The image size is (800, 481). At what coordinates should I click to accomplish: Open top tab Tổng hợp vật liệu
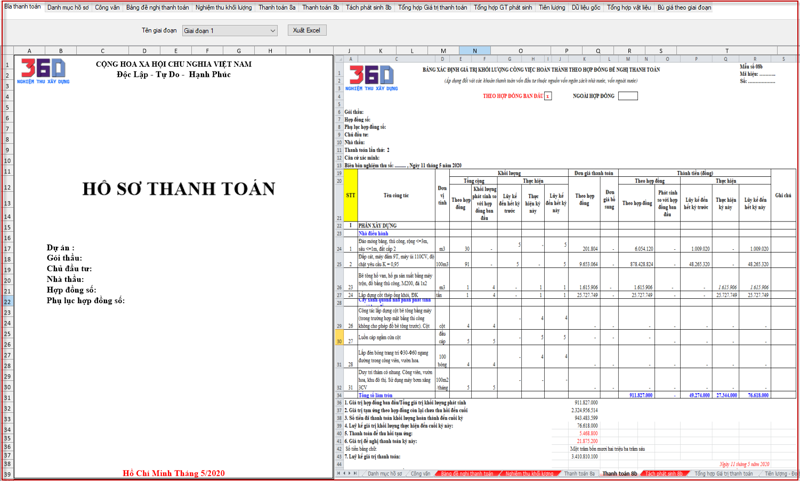629,8
